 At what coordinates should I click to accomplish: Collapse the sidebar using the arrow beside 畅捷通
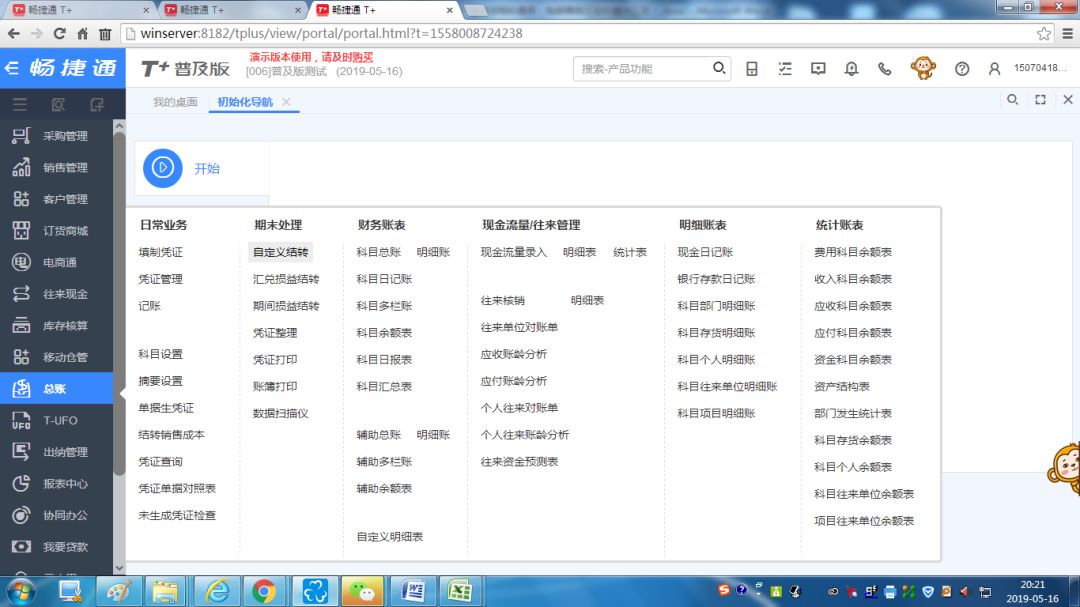tap(12, 68)
